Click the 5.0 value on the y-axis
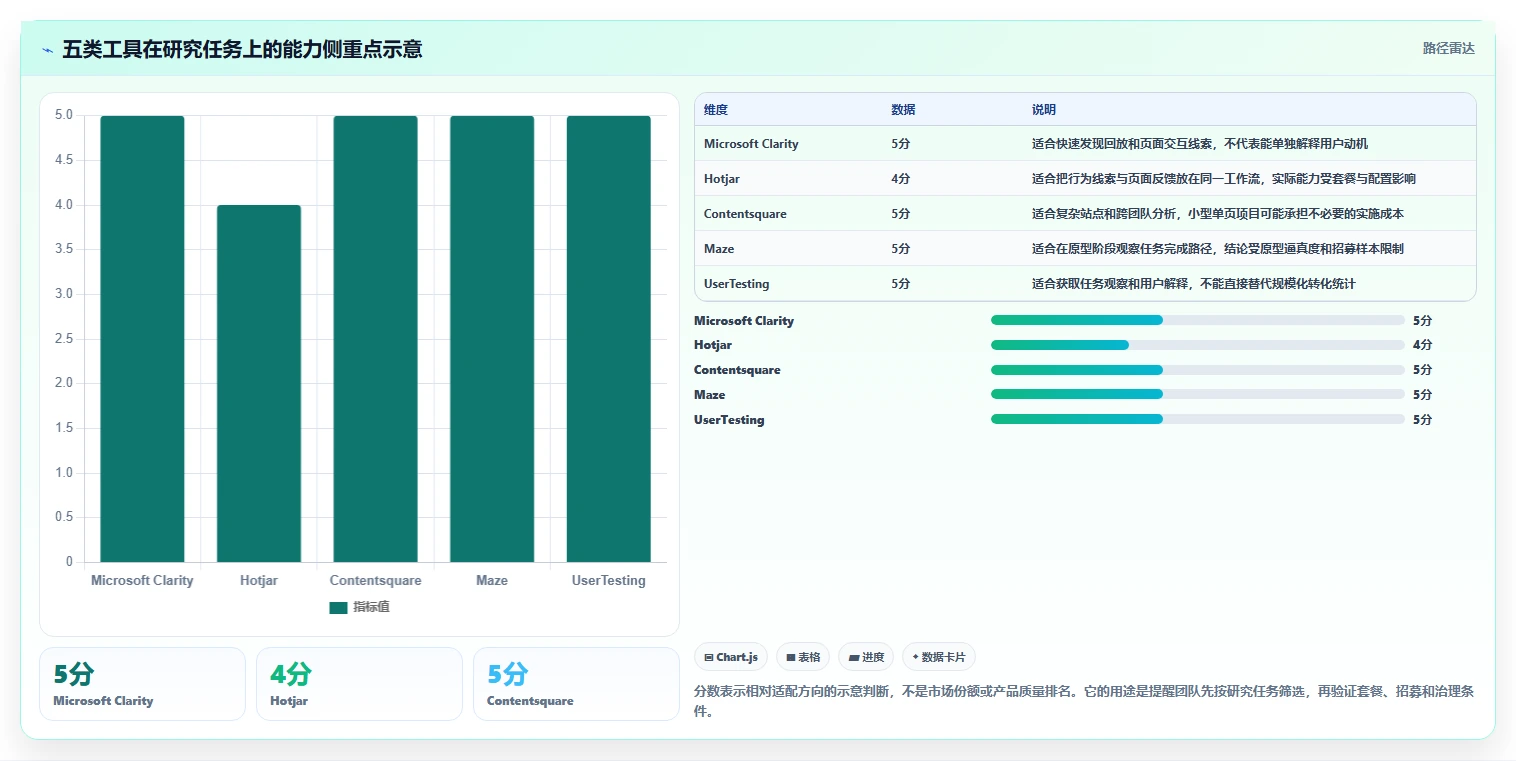The width and height of the screenshot is (1516, 761). click(64, 115)
